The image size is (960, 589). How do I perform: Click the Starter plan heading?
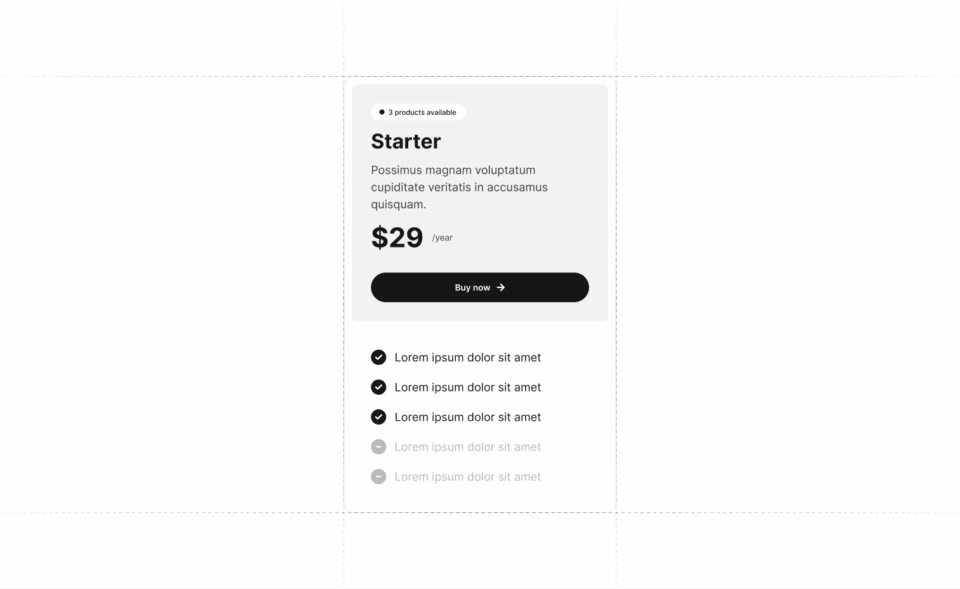(x=405, y=141)
